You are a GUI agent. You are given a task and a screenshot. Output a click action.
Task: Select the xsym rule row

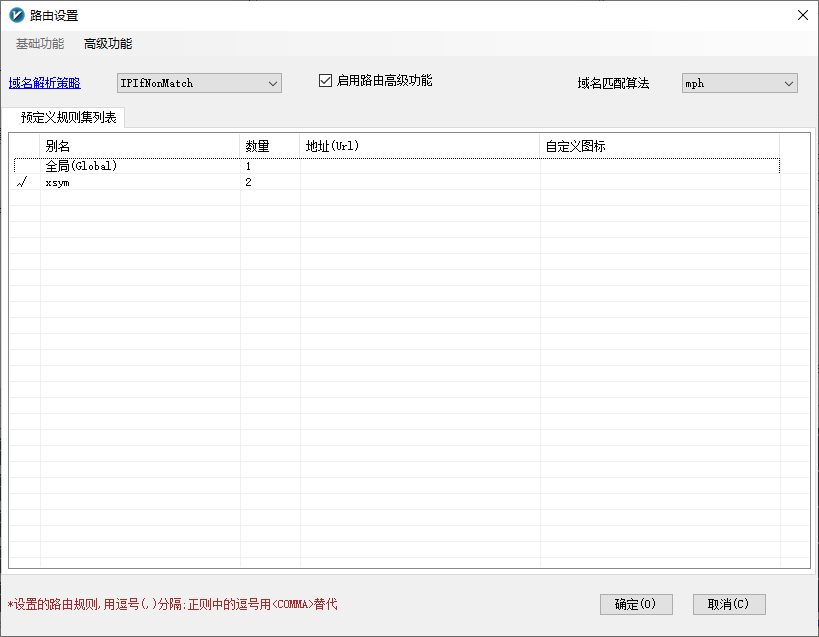(x=397, y=182)
